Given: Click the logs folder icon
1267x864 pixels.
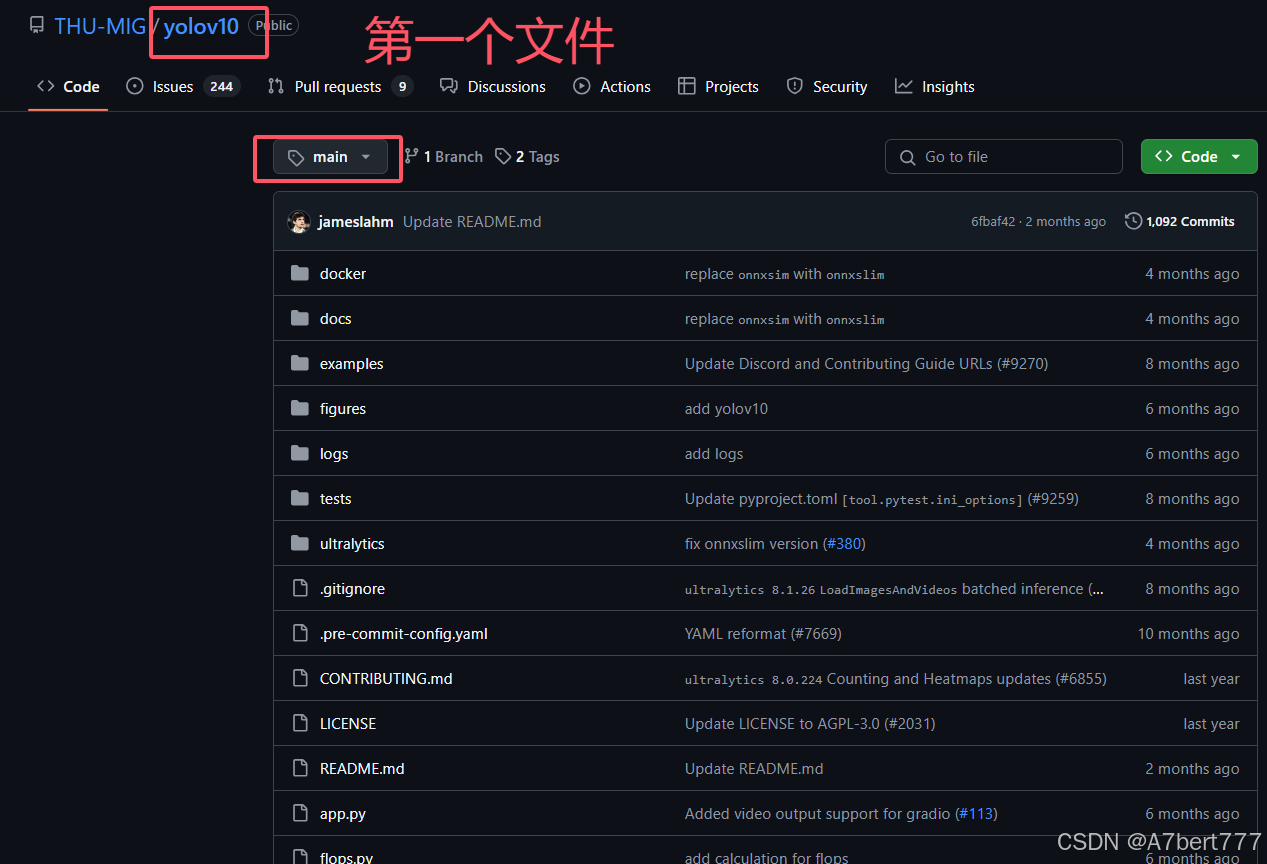Looking at the screenshot, I should [x=299, y=453].
